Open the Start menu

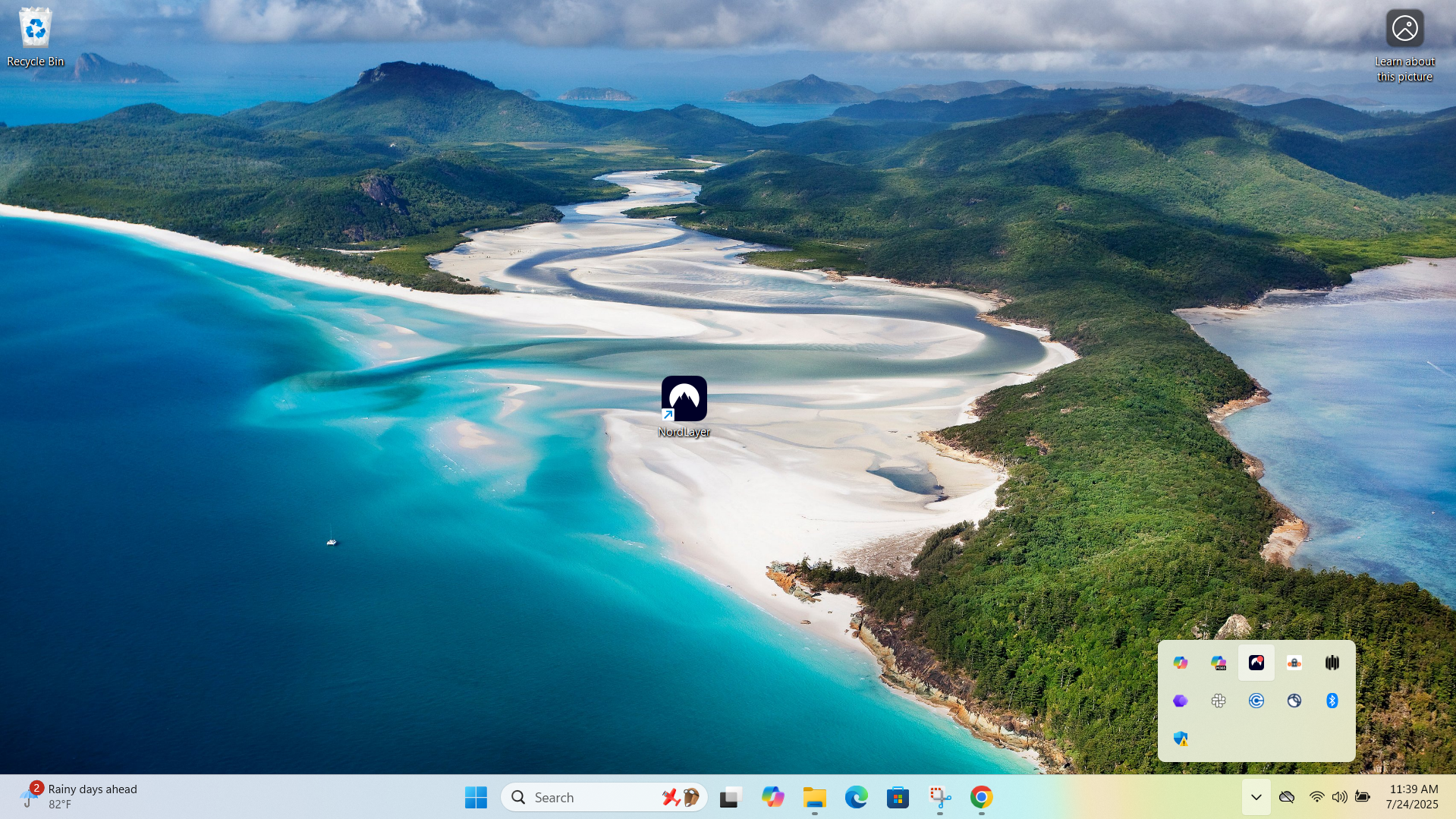[x=476, y=797]
